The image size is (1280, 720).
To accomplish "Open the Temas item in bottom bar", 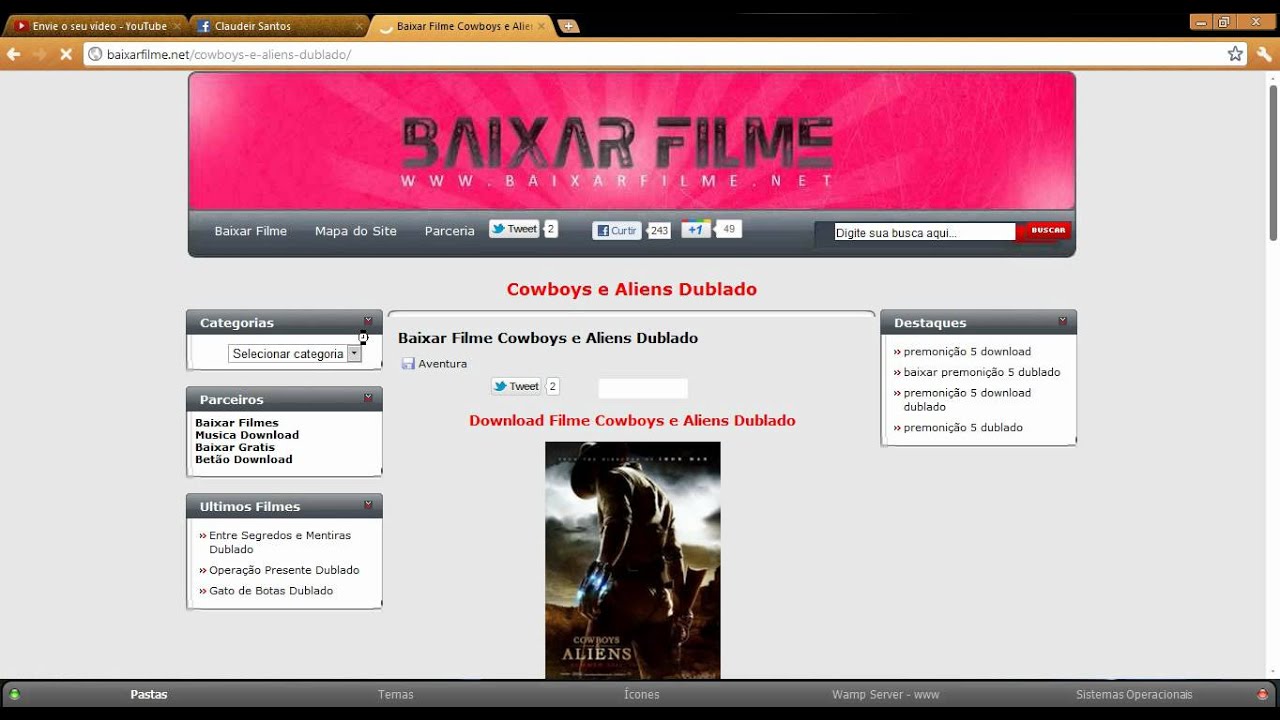I will [396, 694].
